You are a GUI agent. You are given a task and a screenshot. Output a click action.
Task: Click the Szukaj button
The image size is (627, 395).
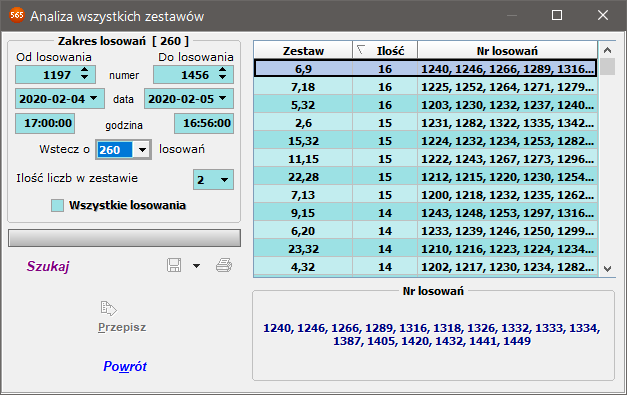point(48,266)
